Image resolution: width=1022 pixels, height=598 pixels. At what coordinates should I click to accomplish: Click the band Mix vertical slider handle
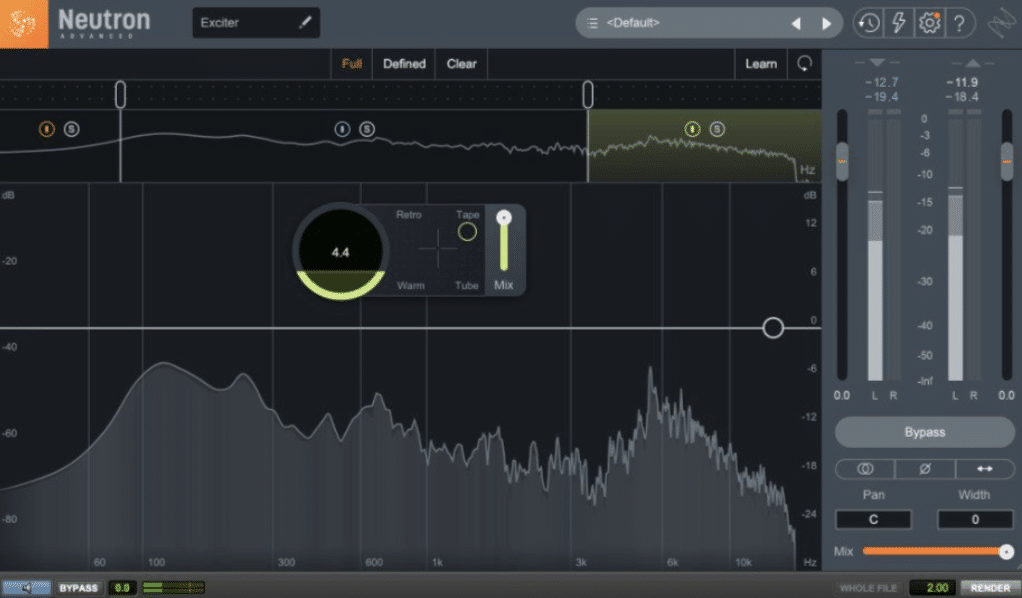click(x=504, y=218)
